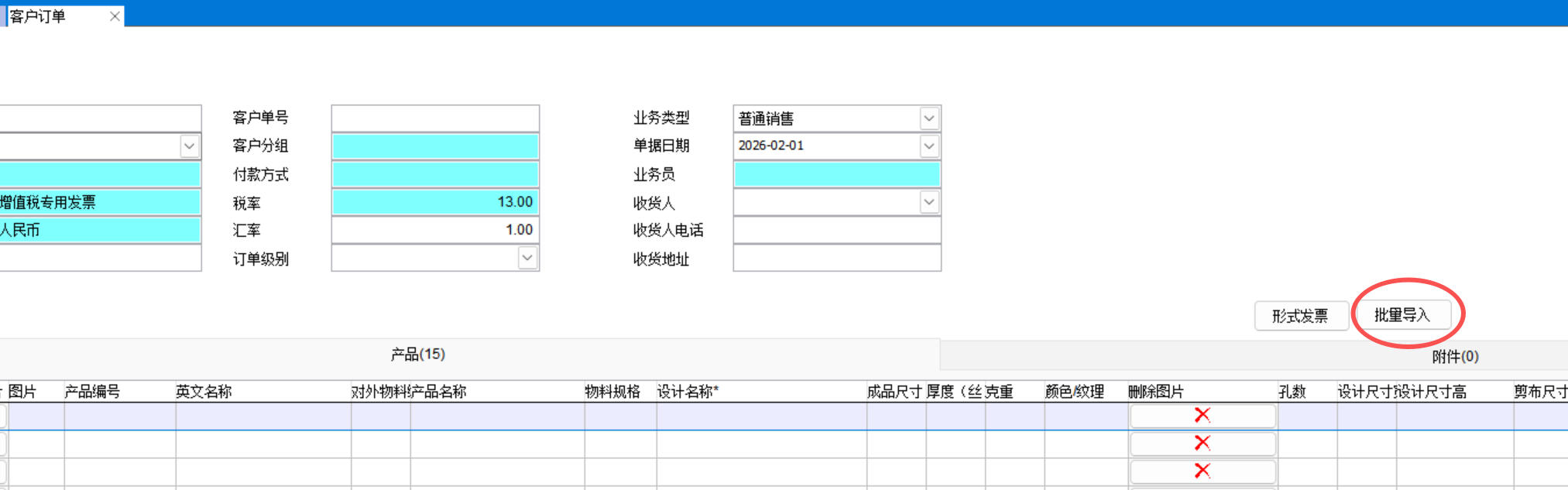Image resolution: width=1568 pixels, height=490 pixels.
Task: Focus the 税率 field showing 13.00
Action: (434, 203)
